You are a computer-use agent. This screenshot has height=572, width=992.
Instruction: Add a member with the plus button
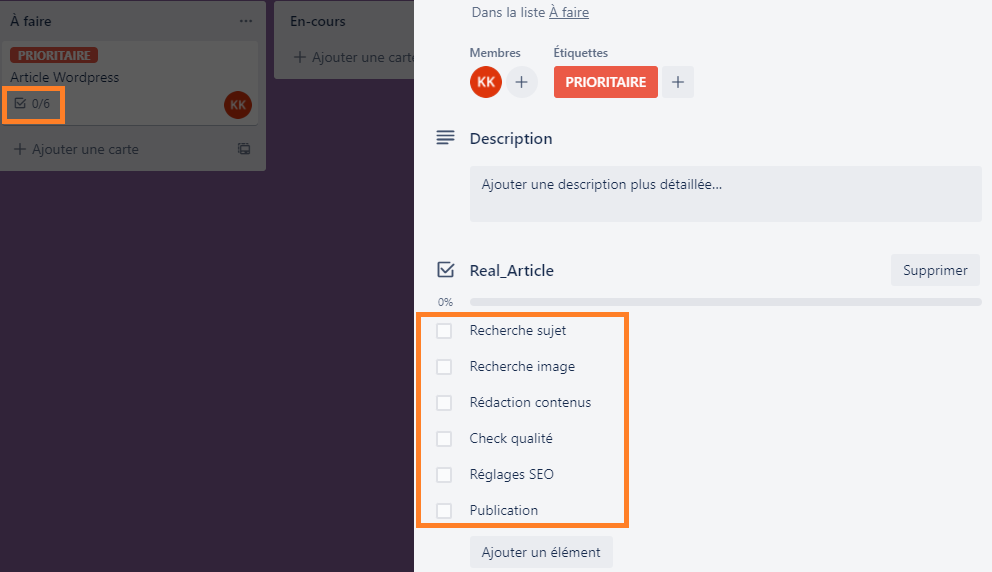tap(521, 82)
